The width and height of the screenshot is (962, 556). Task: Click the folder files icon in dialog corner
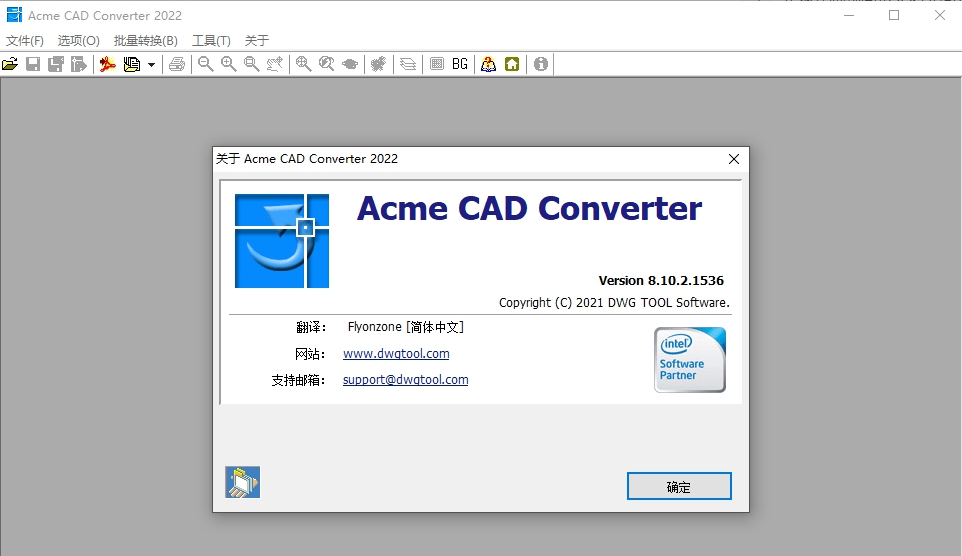[242, 482]
